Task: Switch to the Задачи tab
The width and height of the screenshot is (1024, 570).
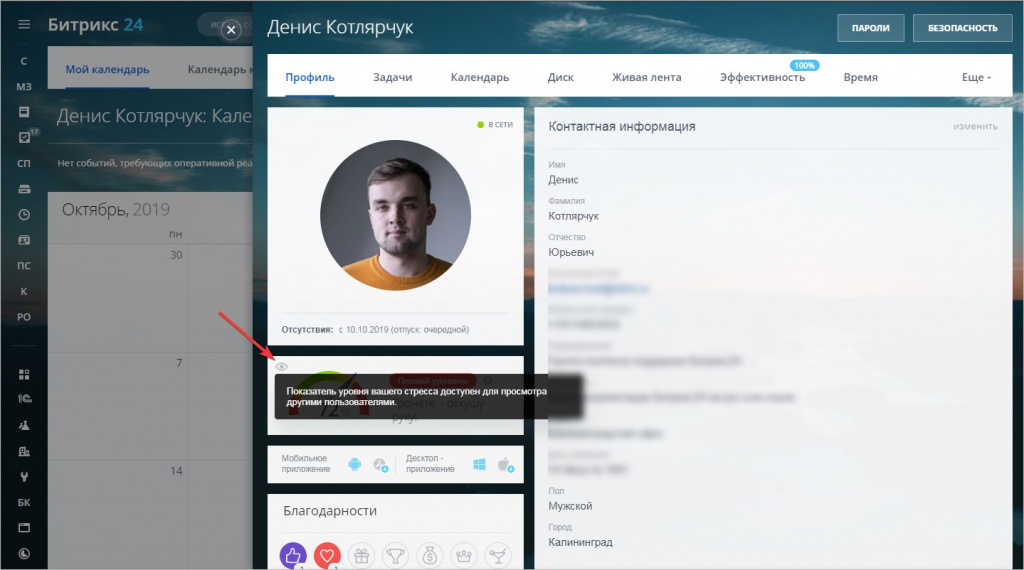Action: [392, 77]
